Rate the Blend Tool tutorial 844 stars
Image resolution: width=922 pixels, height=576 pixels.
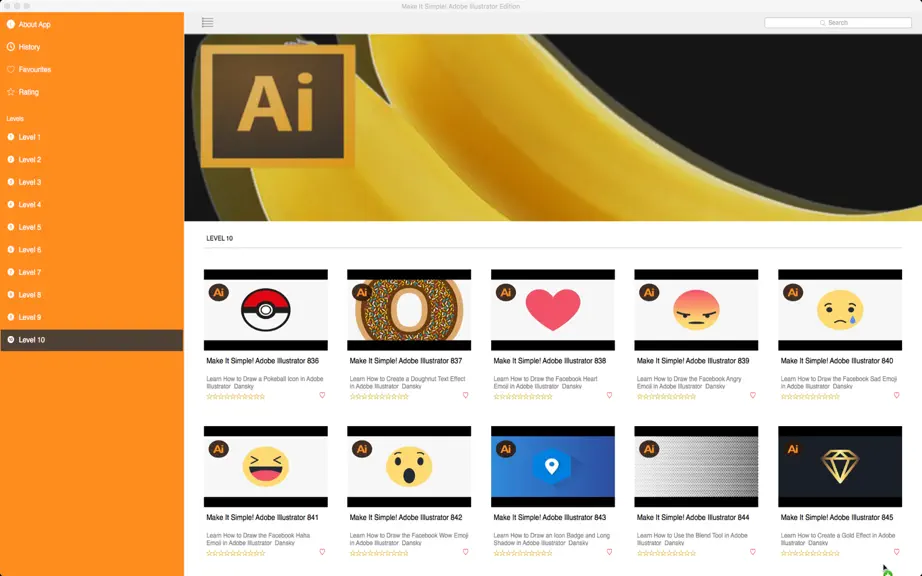[x=666, y=553]
